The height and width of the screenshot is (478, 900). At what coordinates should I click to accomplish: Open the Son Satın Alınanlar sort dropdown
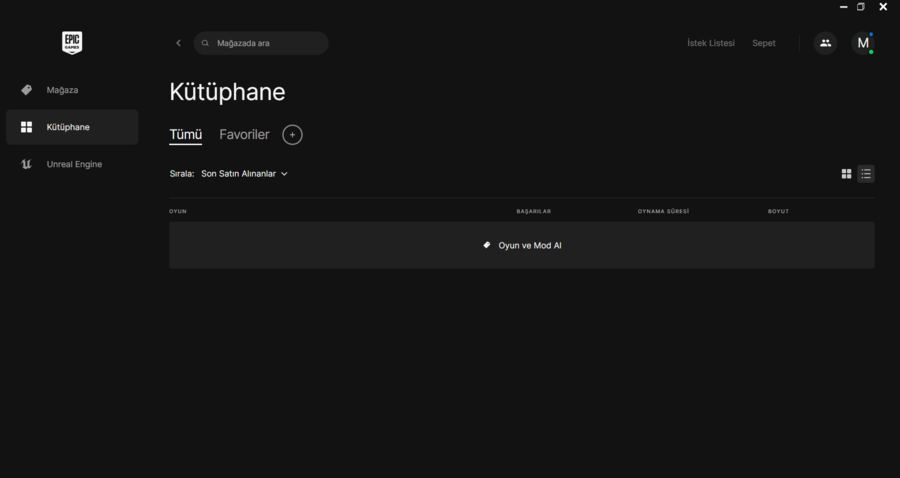[x=244, y=174]
